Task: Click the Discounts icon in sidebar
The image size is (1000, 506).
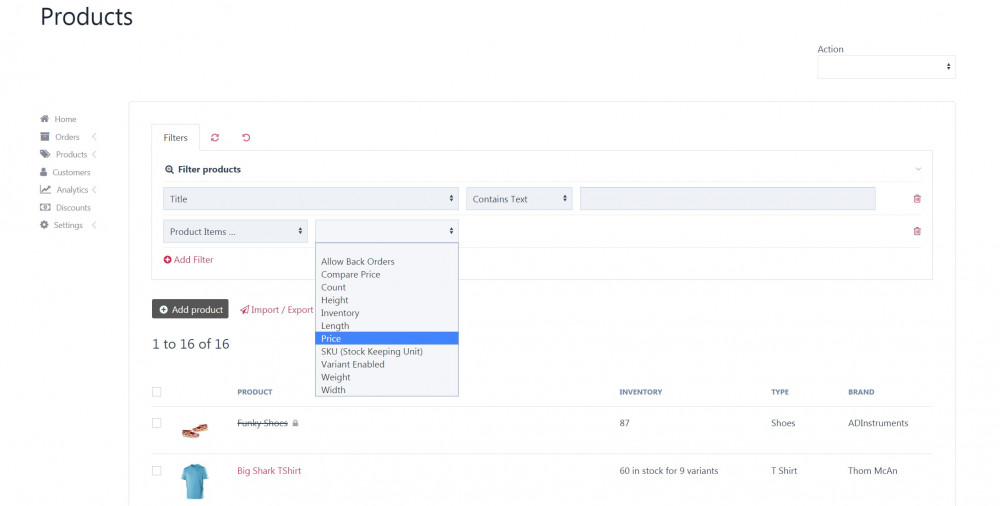Action: [44, 208]
